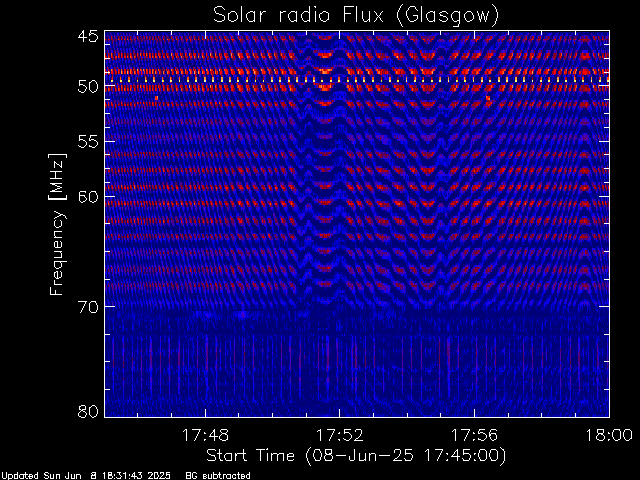
Task: Click the '17:52' time tick label
Action: [340, 435]
